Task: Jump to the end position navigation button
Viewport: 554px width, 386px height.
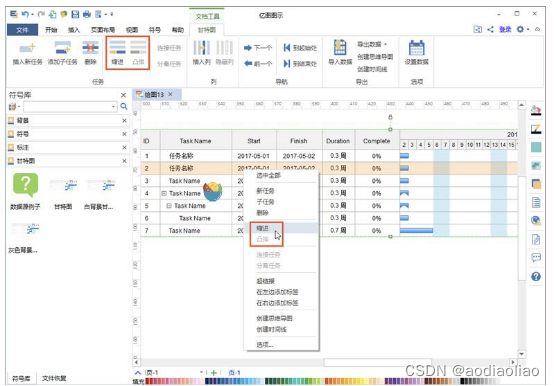Action: 300,64
